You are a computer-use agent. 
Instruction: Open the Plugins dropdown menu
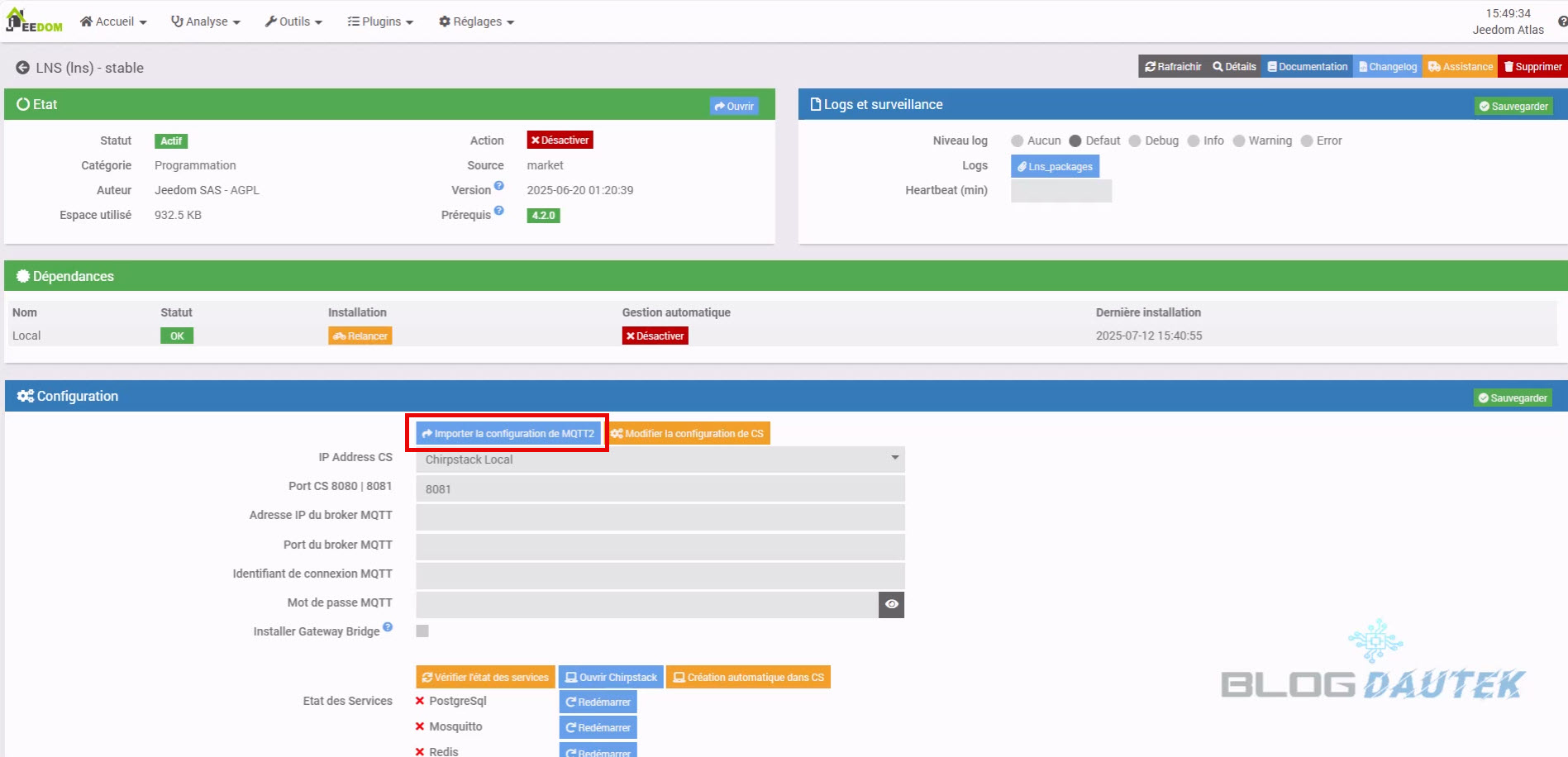380,21
